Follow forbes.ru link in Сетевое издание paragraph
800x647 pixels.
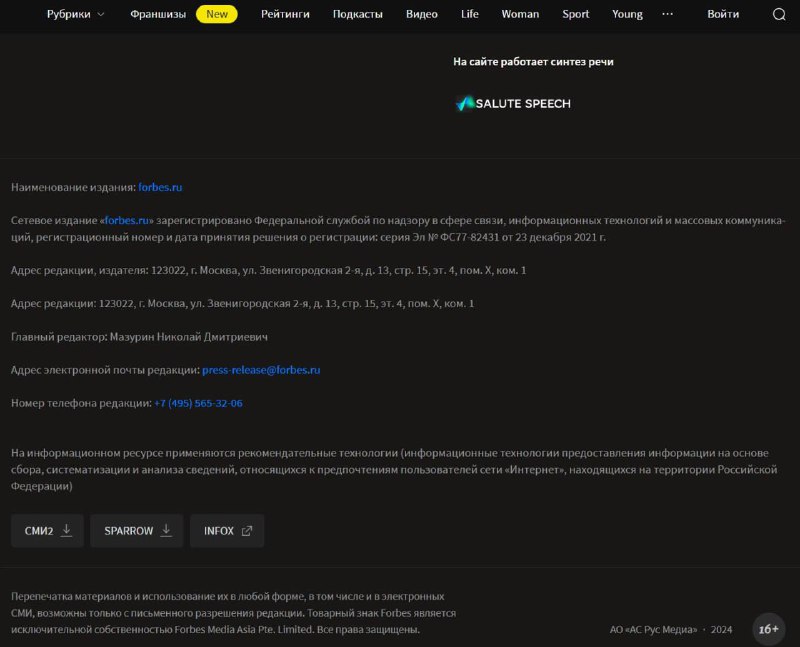127,220
